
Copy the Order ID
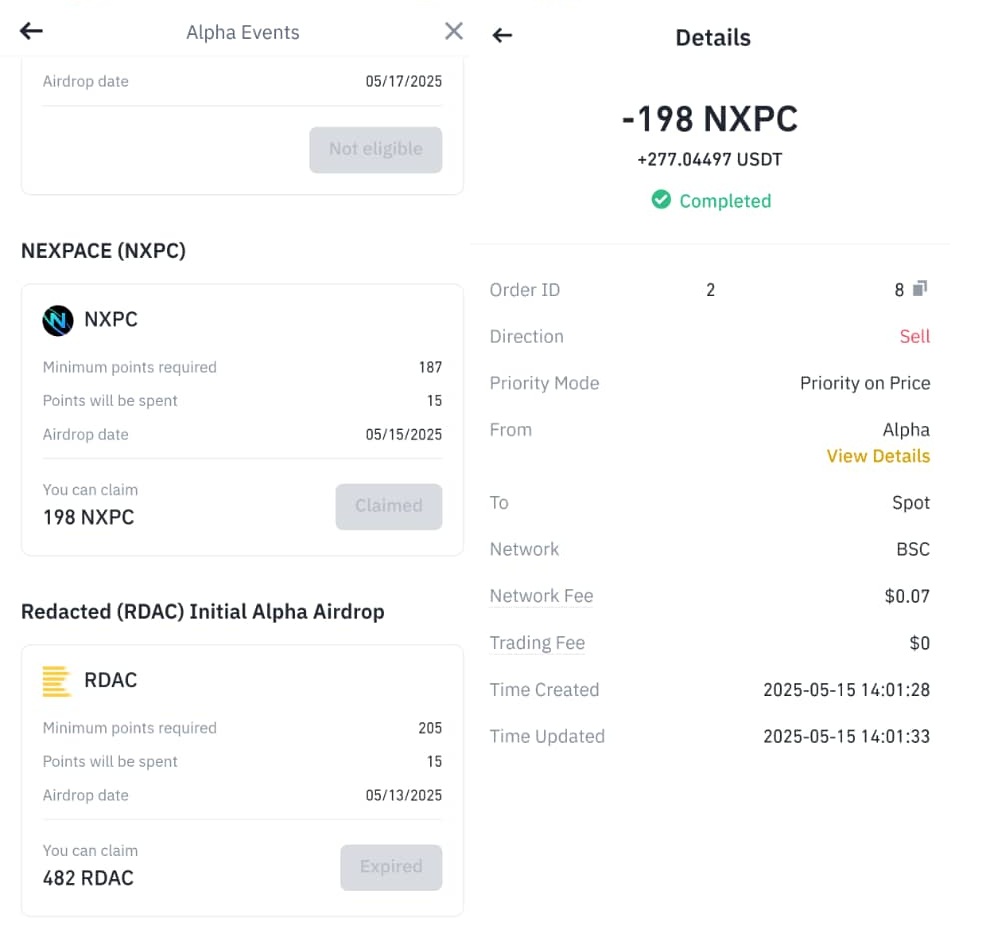pyautogui.click(x=919, y=289)
